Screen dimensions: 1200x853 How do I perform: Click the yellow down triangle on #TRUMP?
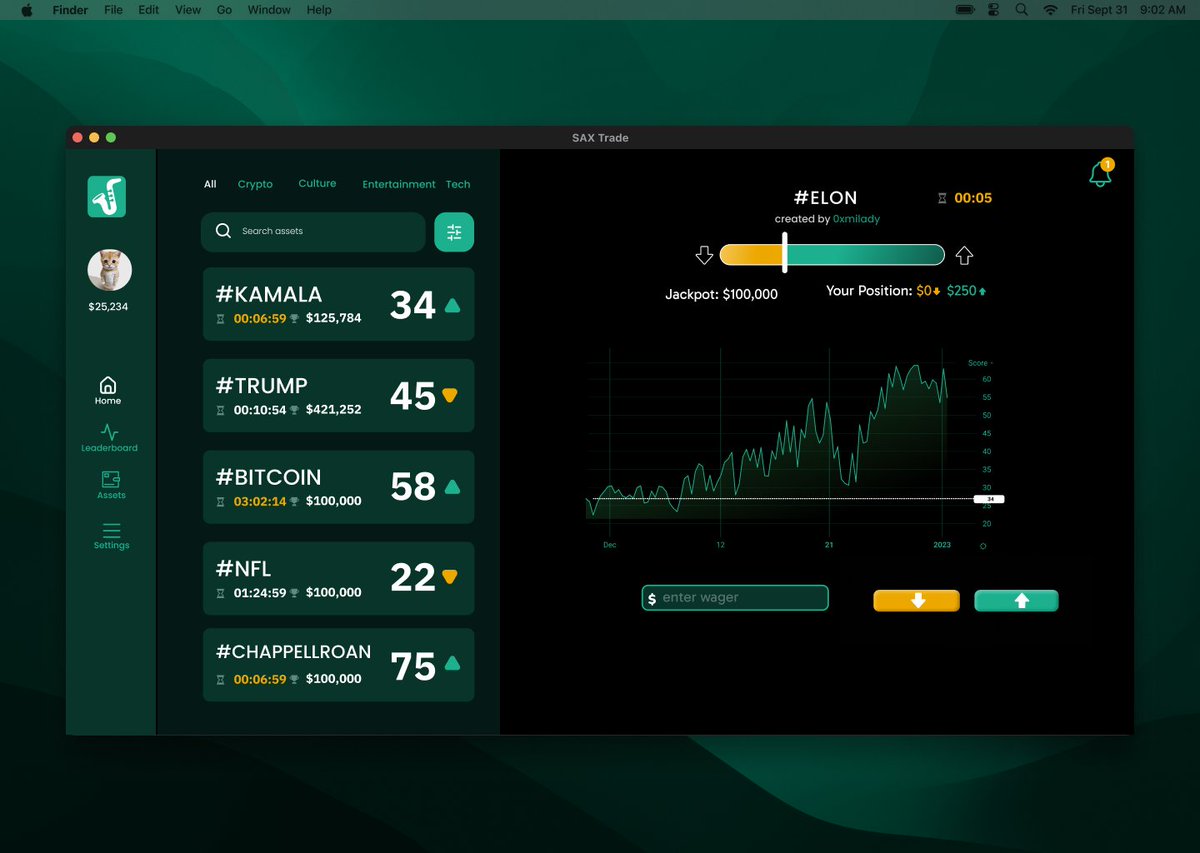point(450,396)
